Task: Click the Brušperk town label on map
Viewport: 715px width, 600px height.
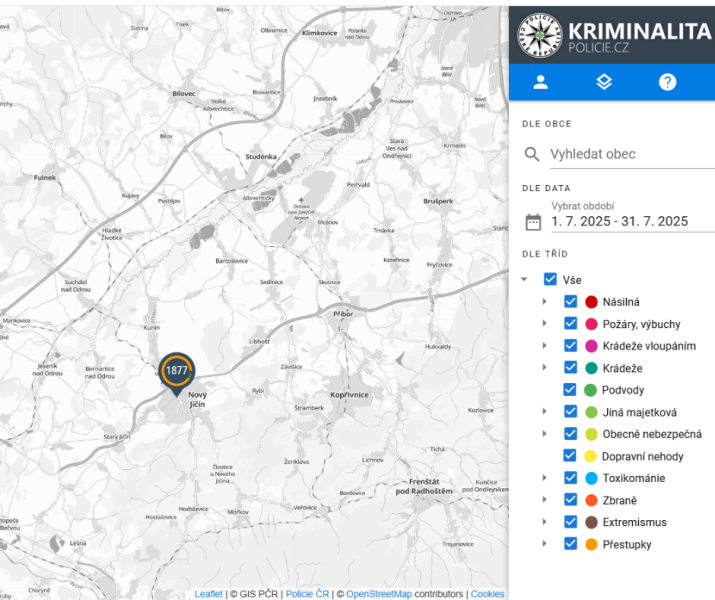Action: [x=438, y=201]
